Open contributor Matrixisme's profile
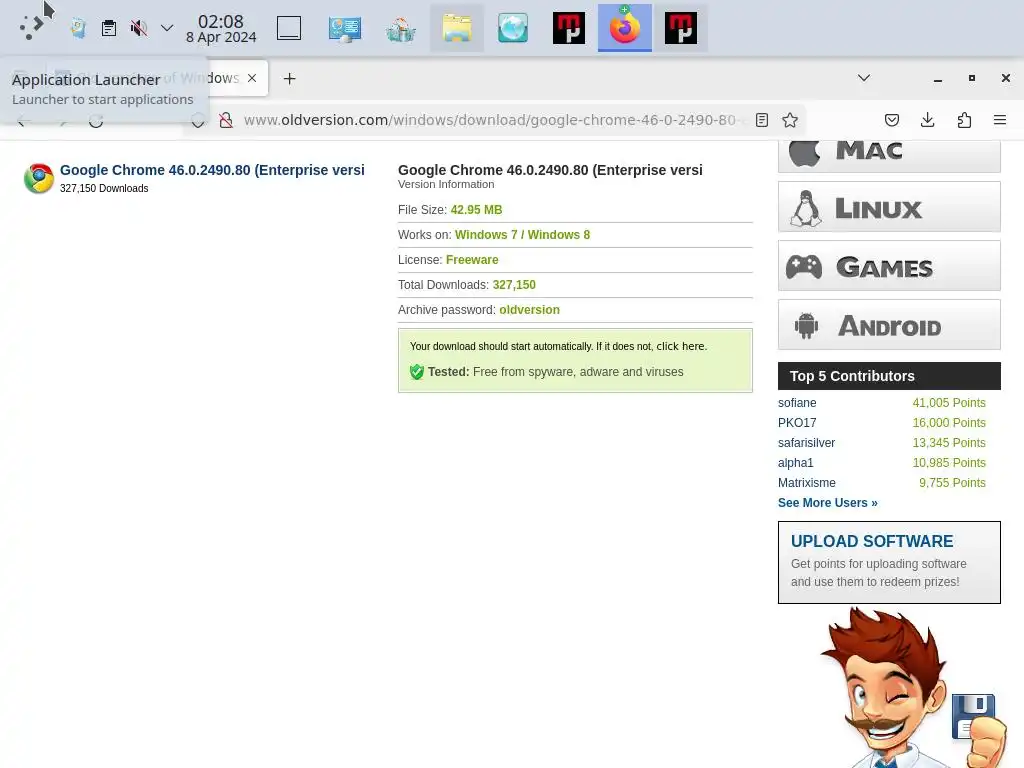 pyautogui.click(x=807, y=483)
